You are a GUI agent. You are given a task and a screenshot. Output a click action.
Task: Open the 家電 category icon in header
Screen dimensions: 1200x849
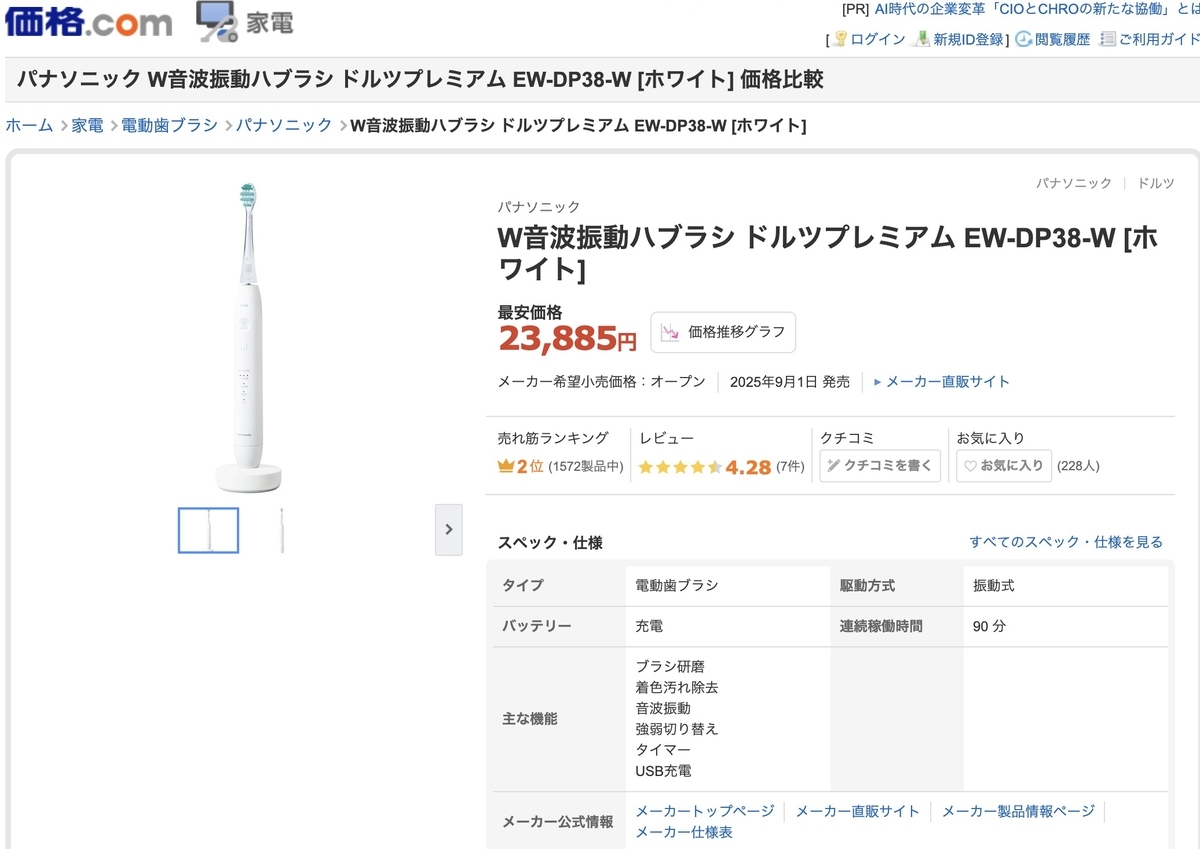216,21
